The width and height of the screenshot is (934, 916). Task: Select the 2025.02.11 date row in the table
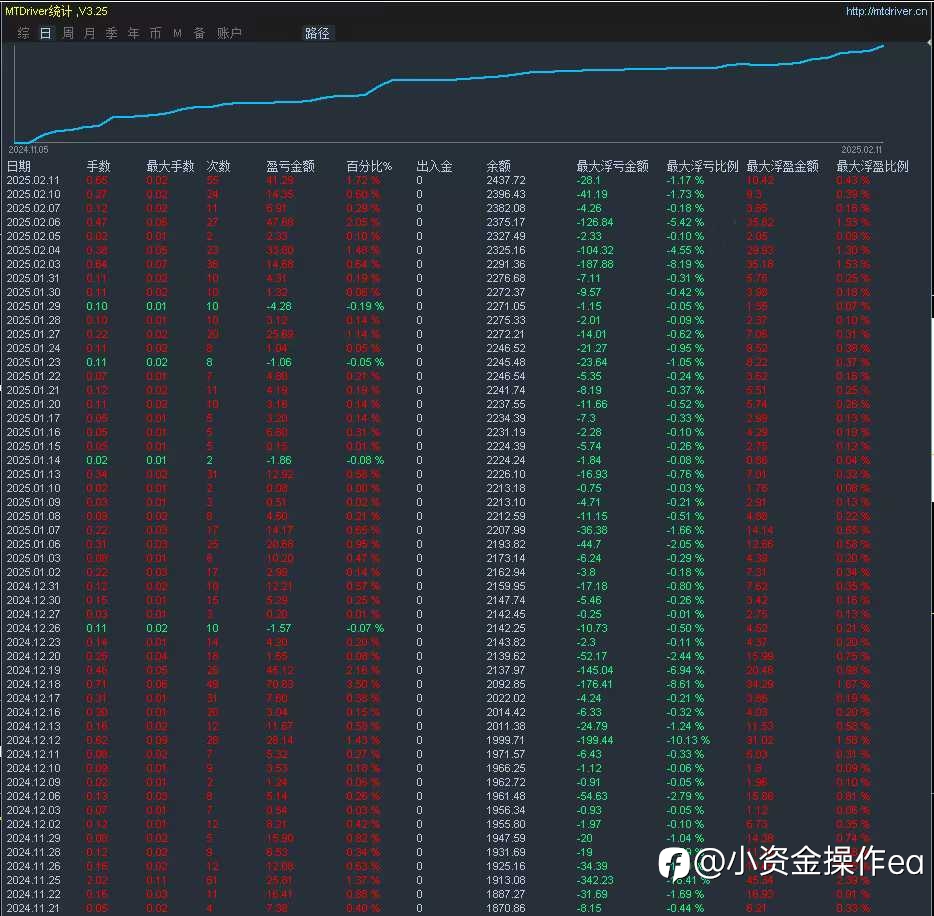point(33,180)
